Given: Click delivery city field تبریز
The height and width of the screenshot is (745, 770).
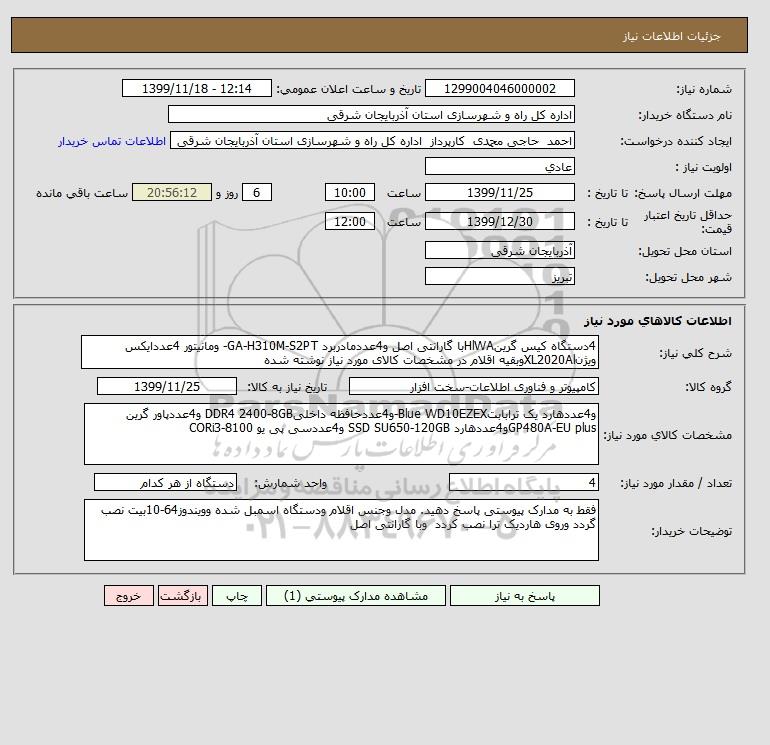Looking at the screenshot, I should [x=499, y=276].
